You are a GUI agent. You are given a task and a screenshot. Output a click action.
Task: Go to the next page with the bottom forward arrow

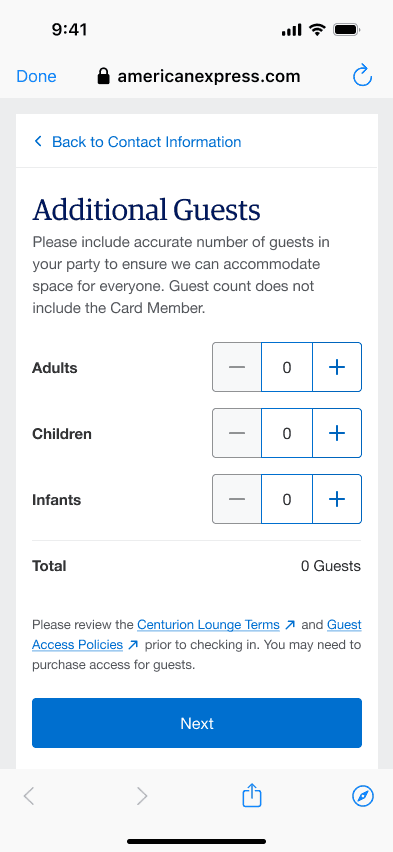click(x=142, y=797)
